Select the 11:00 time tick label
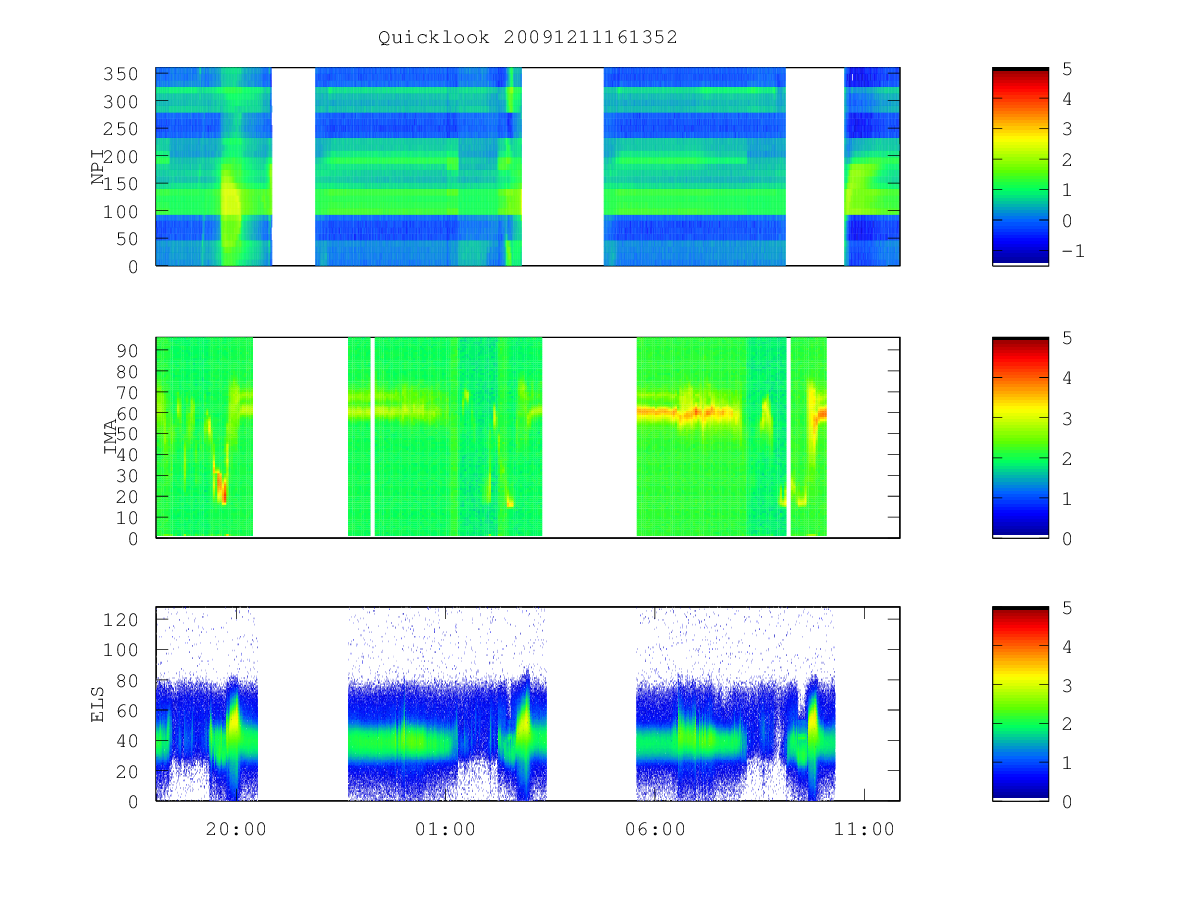Viewport: 1200px width, 900px height. 864,829
